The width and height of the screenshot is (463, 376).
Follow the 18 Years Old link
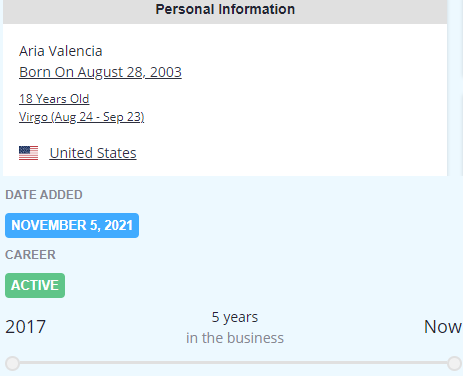pyautogui.click(x=54, y=99)
